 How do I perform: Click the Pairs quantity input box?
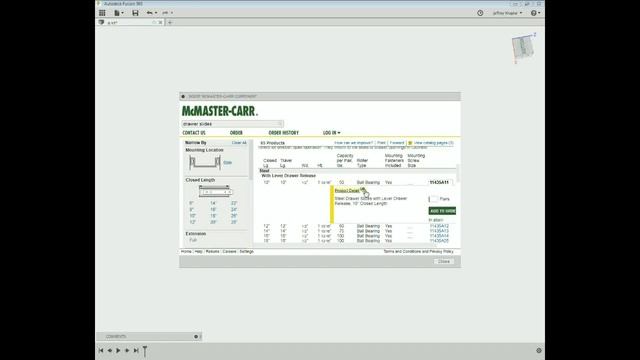click(433, 199)
